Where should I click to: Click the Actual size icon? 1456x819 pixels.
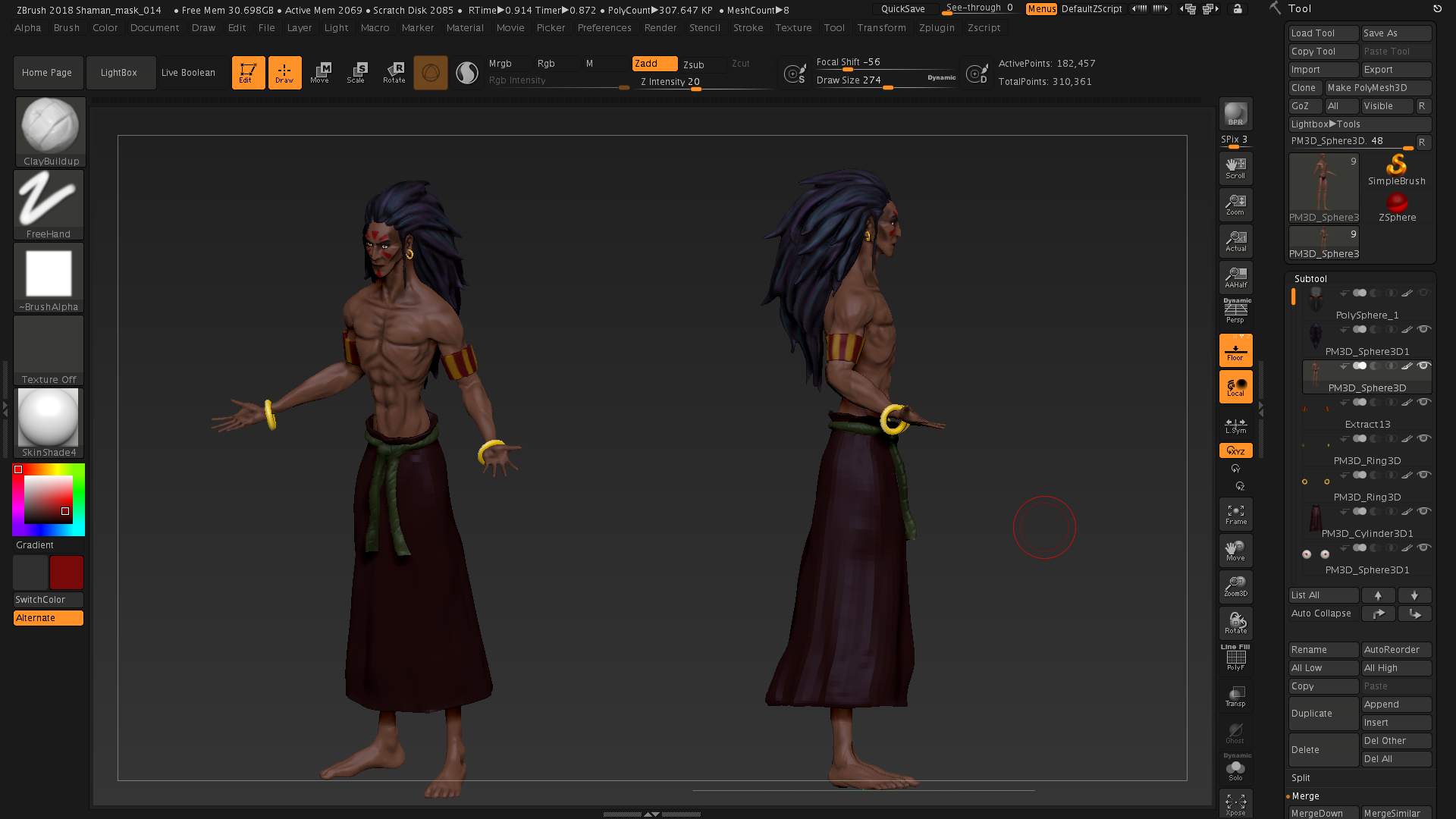point(1235,241)
